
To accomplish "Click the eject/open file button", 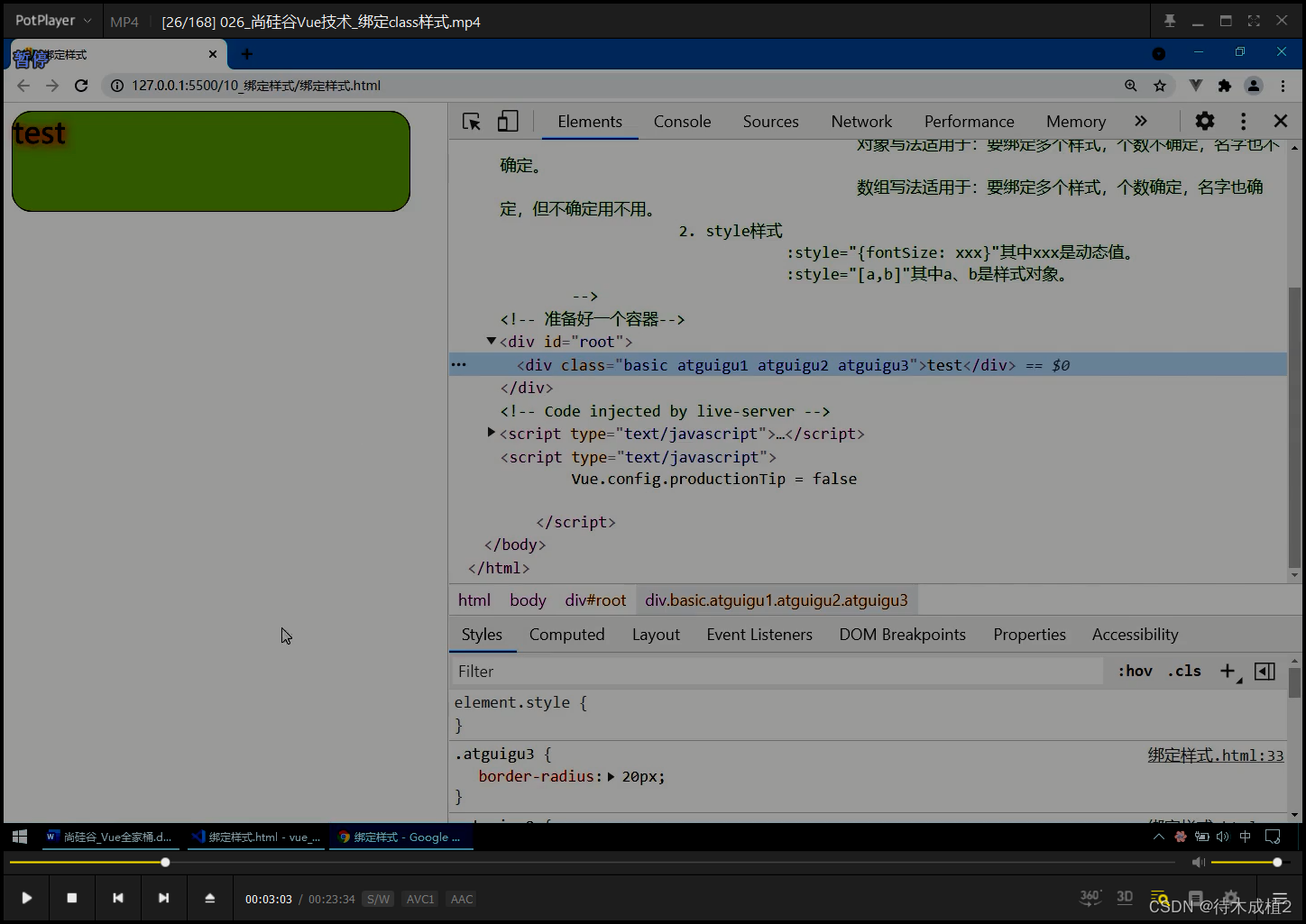I will 210,898.
